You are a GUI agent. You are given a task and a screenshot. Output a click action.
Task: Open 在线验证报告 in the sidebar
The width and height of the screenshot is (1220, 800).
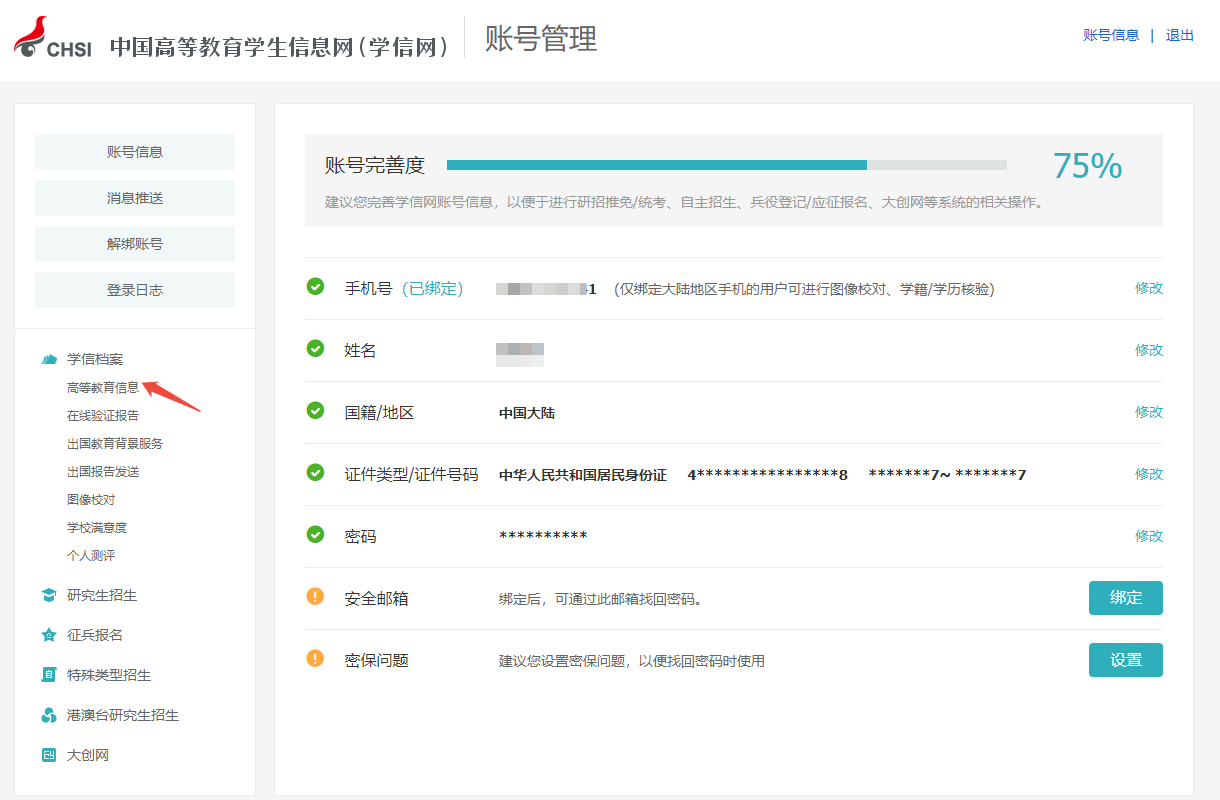click(103, 415)
